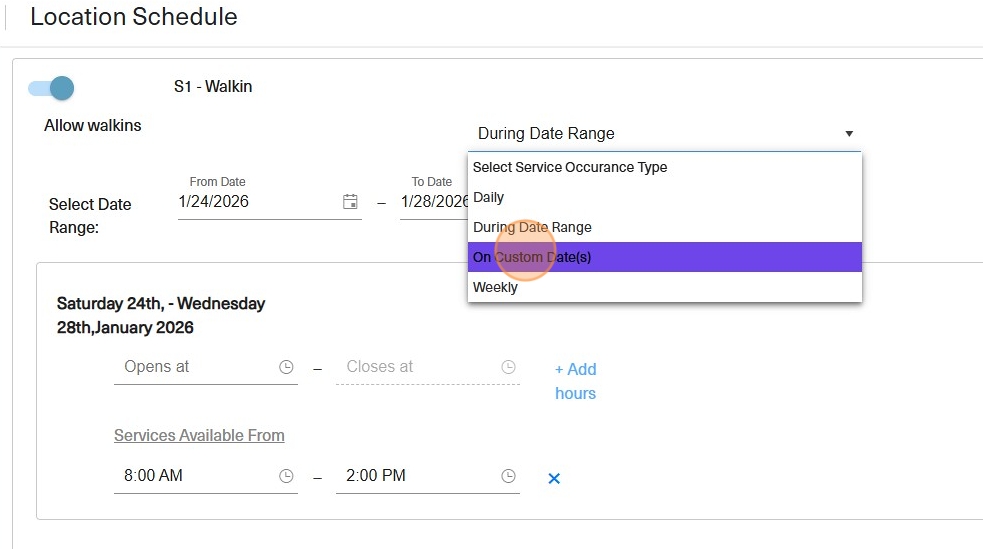Viewport: 983px width, 549px height.
Task: Select On Custom Date(s) option
Action: pyautogui.click(x=532, y=257)
